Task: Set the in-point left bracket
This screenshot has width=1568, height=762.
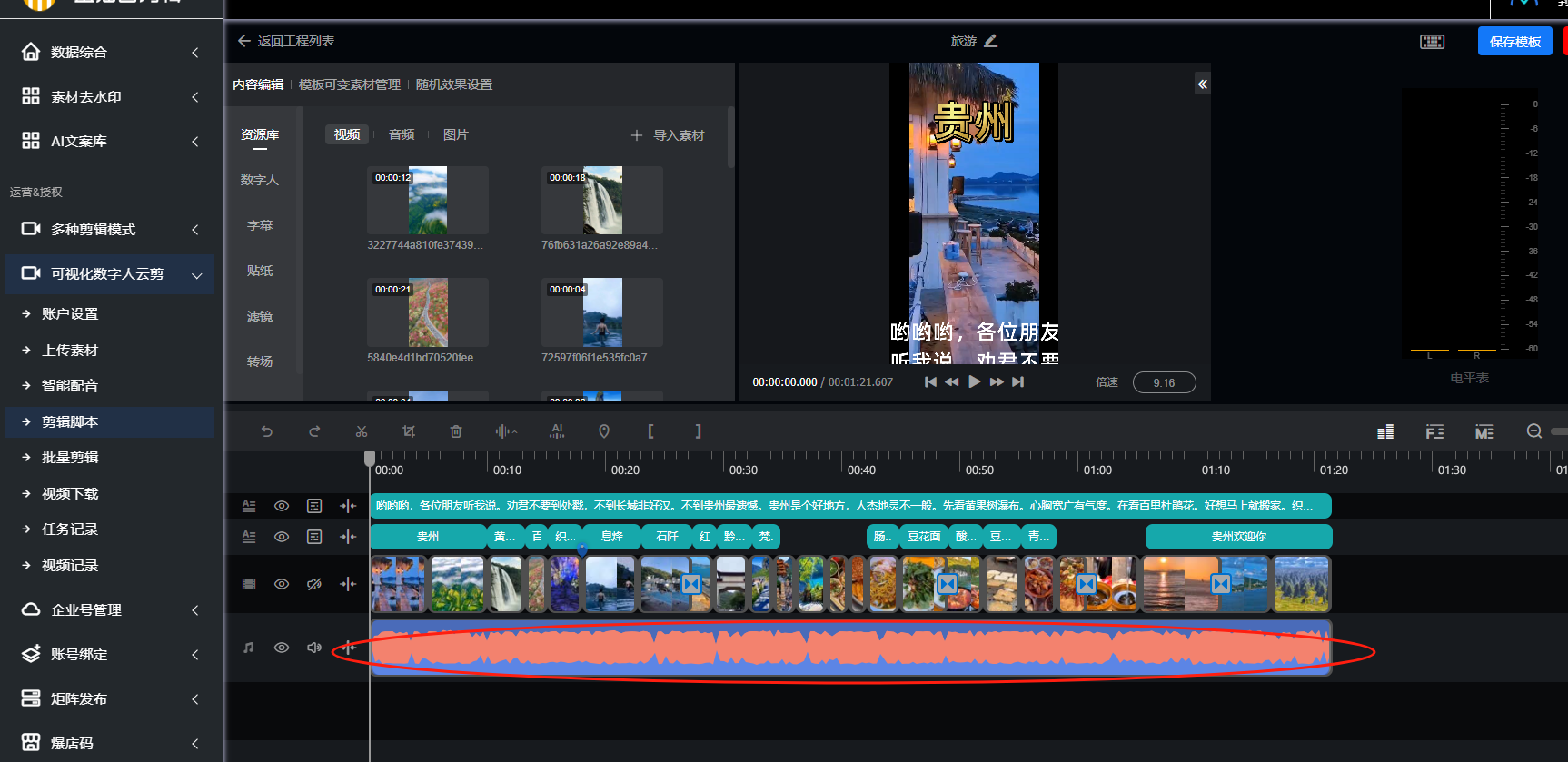Action: [x=650, y=431]
